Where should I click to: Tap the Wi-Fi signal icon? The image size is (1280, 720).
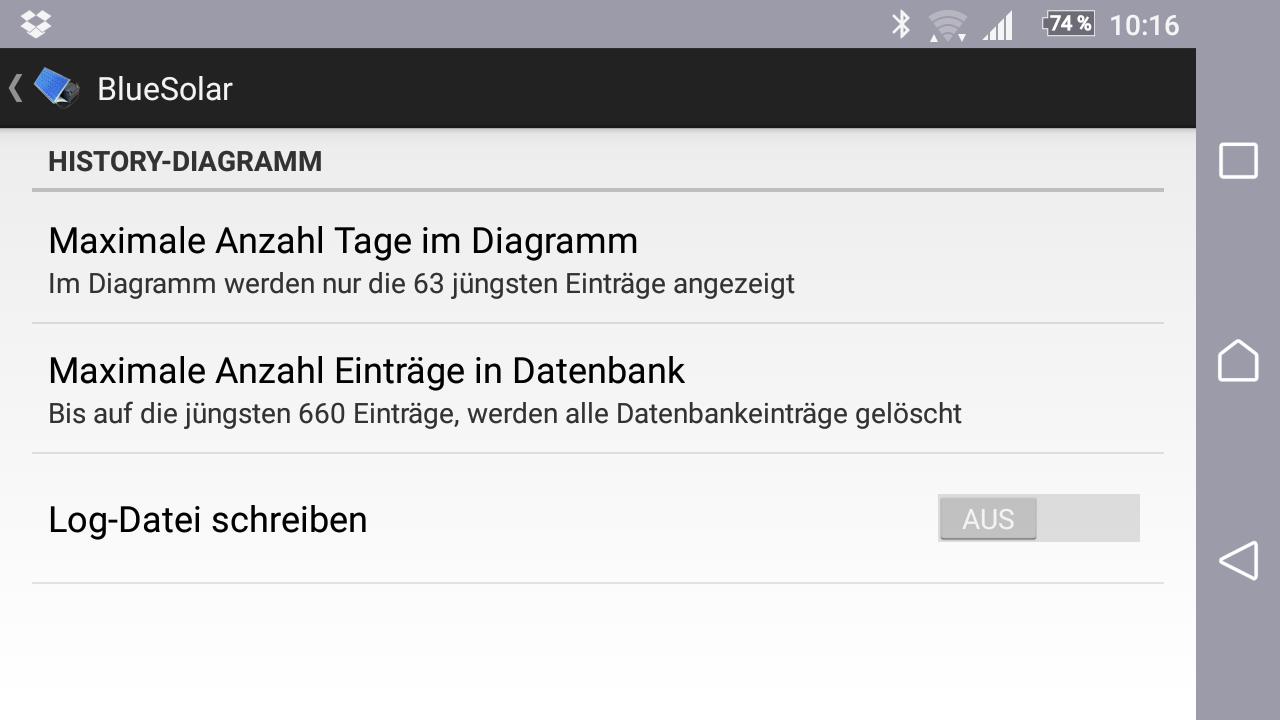(946, 25)
